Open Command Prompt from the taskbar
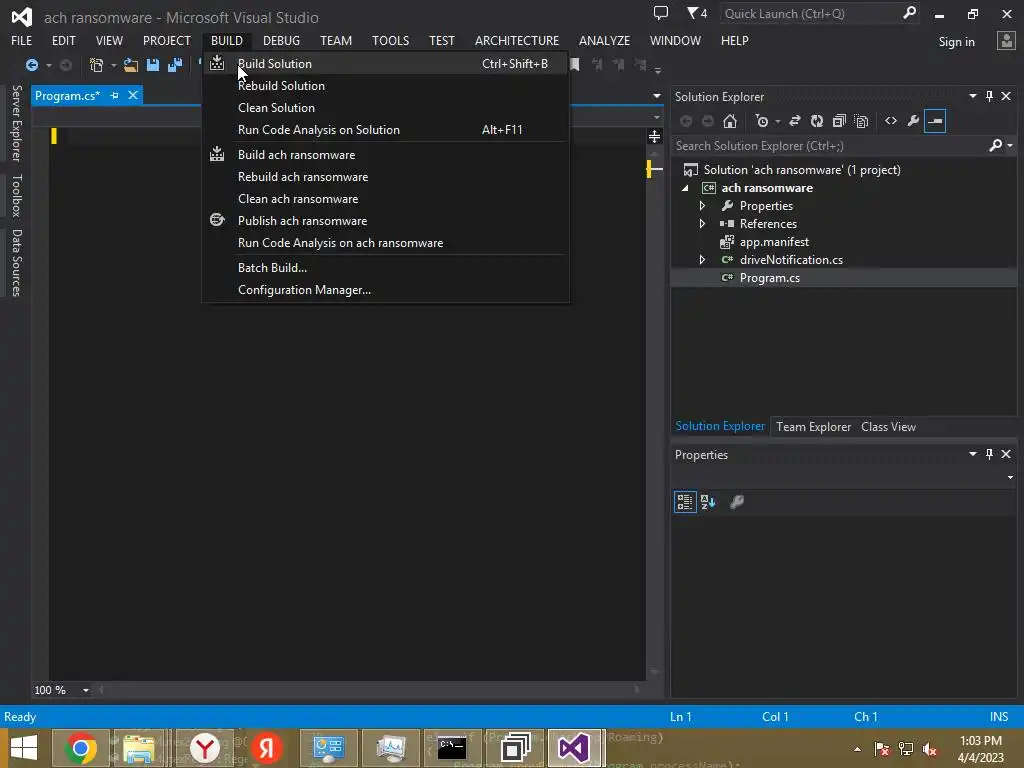 pos(452,748)
